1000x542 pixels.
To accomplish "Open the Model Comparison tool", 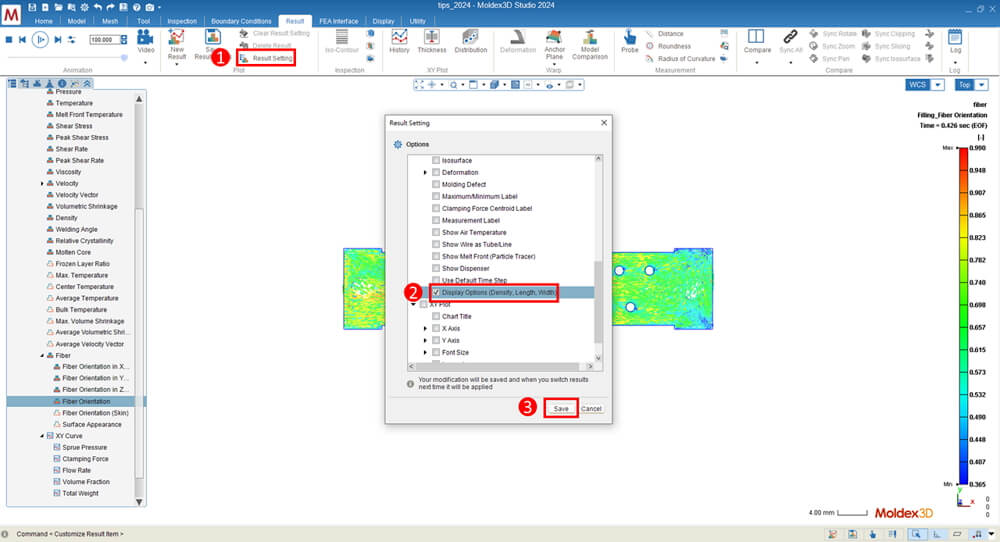I will click(590, 44).
